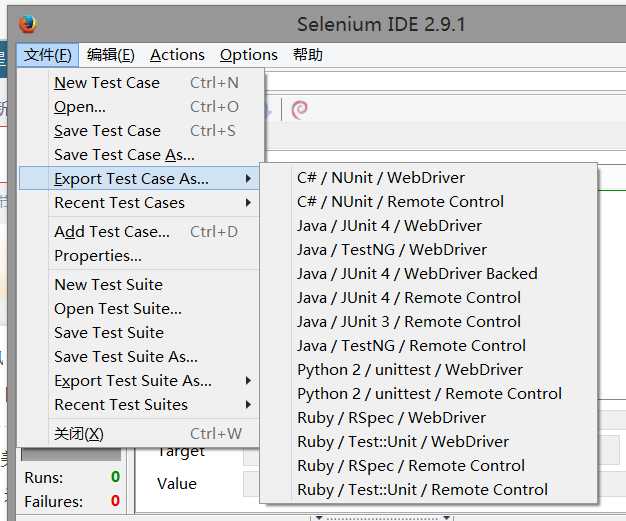Image resolution: width=626 pixels, height=521 pixels.
Task: Open the Actions menu
Action: tap(177, 55)
